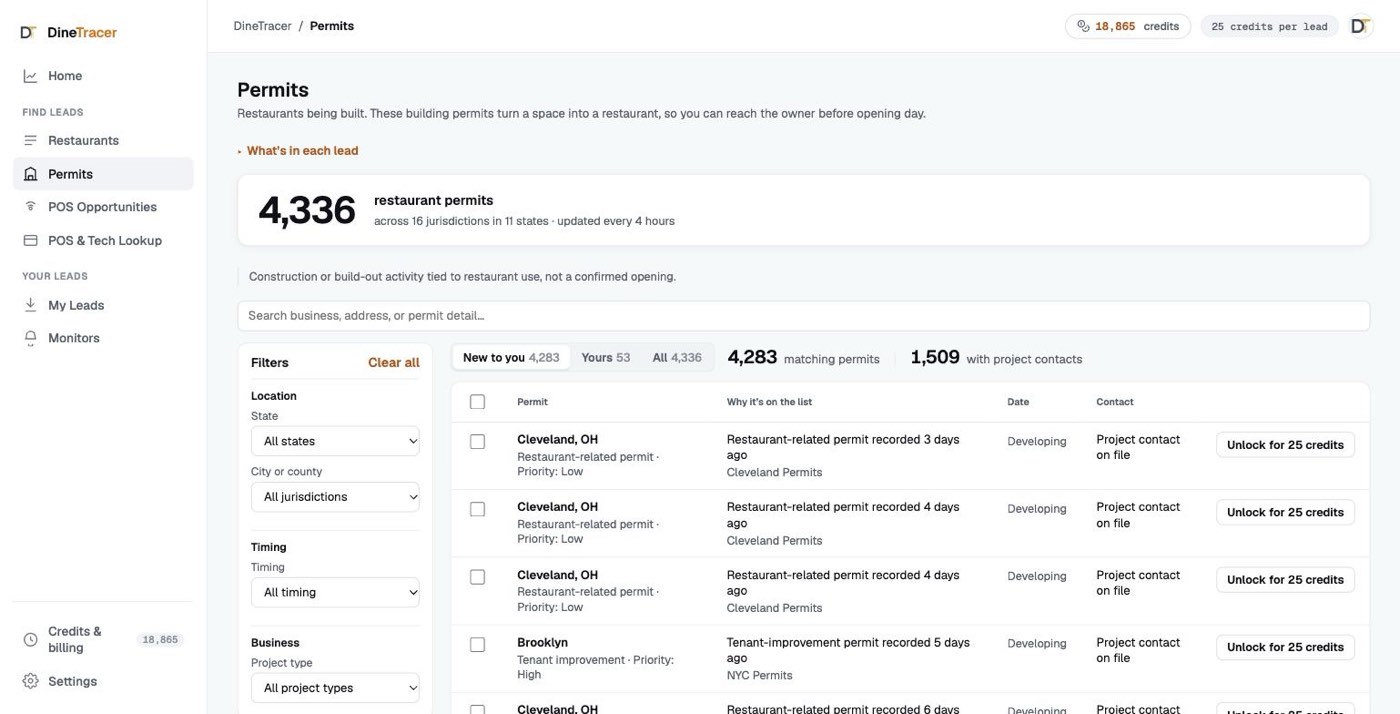Click the Restaurants list icon
The image size is (1400, 714).
click(30, 141)
